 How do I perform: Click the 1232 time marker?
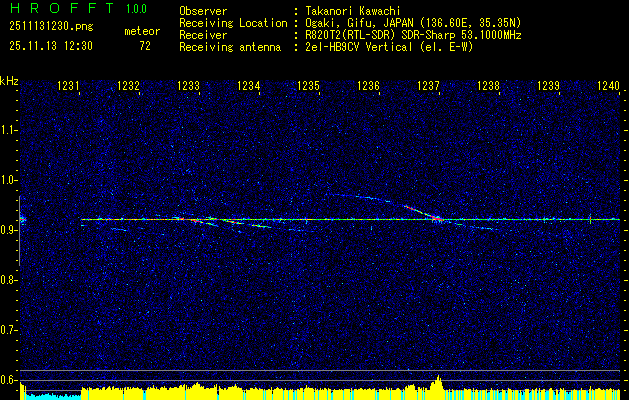[128, 85]
